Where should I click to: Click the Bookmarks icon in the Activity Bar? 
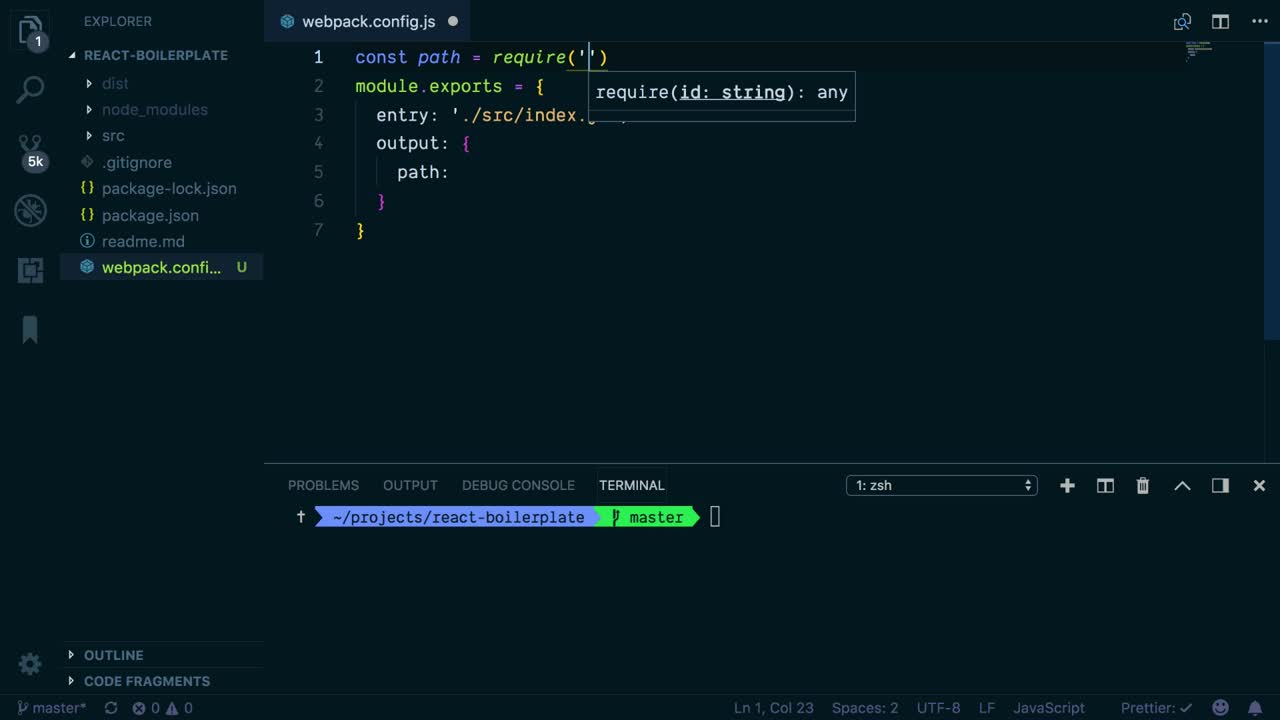pos(29,330)
